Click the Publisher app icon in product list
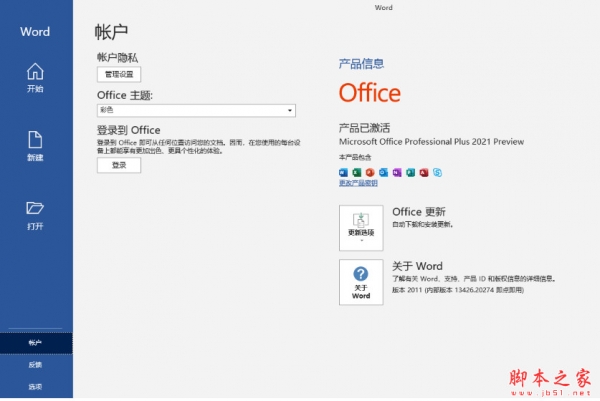The width and height of the screenshot is (600, 401). pos(411,173)
